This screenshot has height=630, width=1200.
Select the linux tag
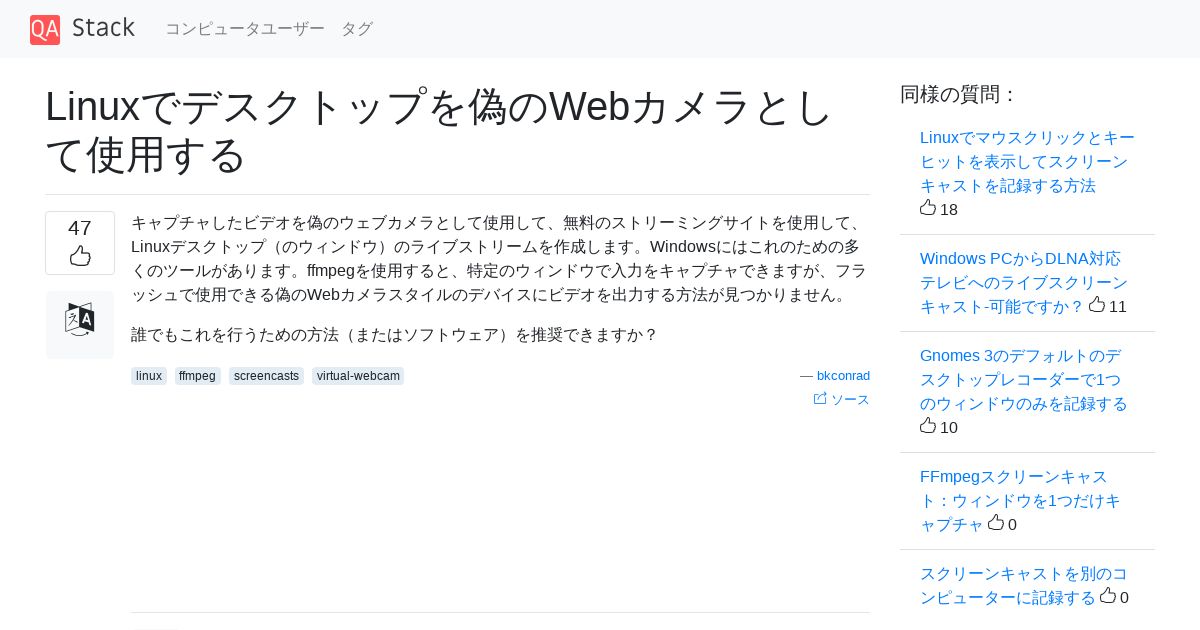149,376
